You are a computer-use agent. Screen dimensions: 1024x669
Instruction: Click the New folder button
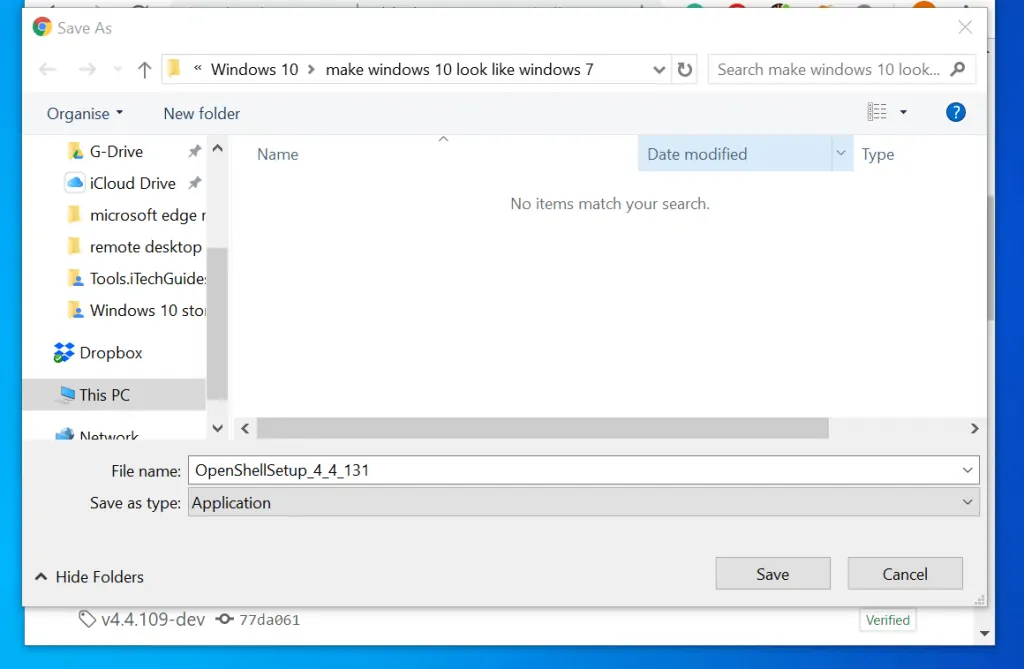pyautogui.click(x=202, y=114)
